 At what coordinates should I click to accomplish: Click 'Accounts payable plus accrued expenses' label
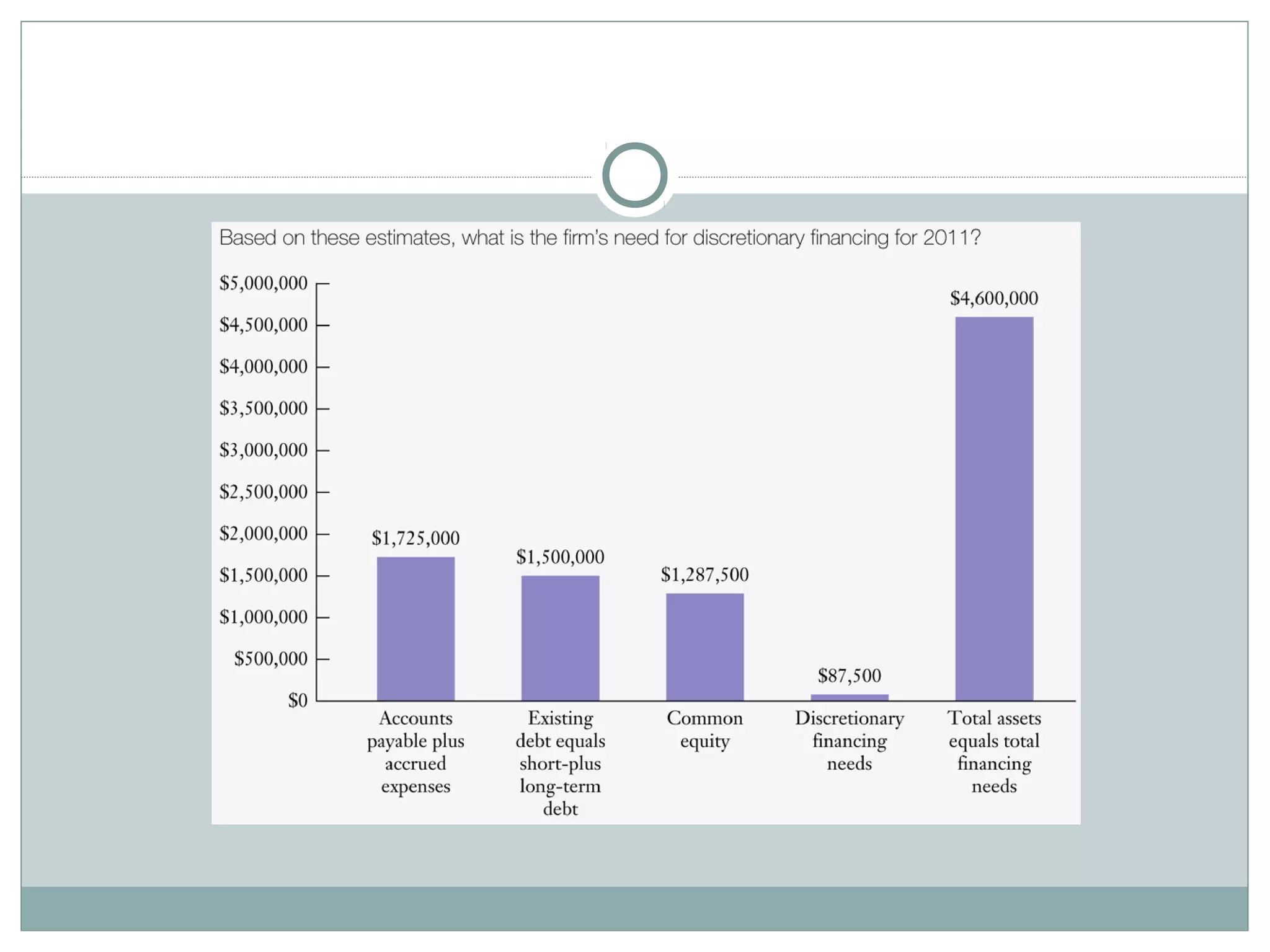click(415, 752)
